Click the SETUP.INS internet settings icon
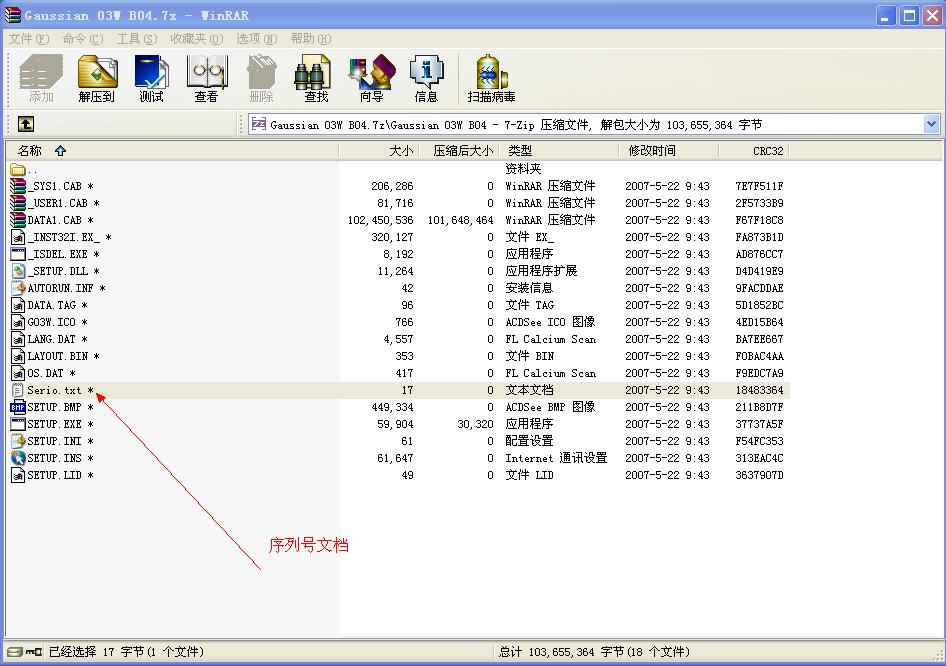 pos(18,458)
